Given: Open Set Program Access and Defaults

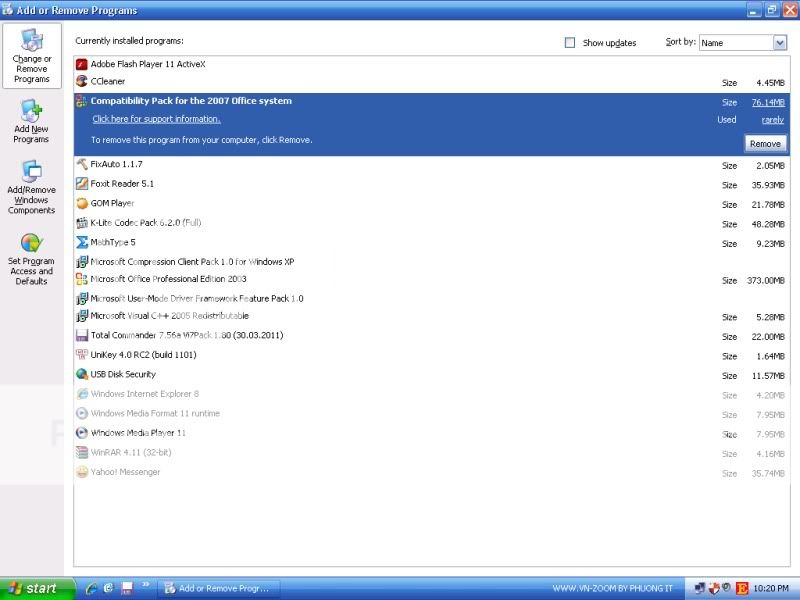Looking at the screenshot, I should click(x=32, y=259).
